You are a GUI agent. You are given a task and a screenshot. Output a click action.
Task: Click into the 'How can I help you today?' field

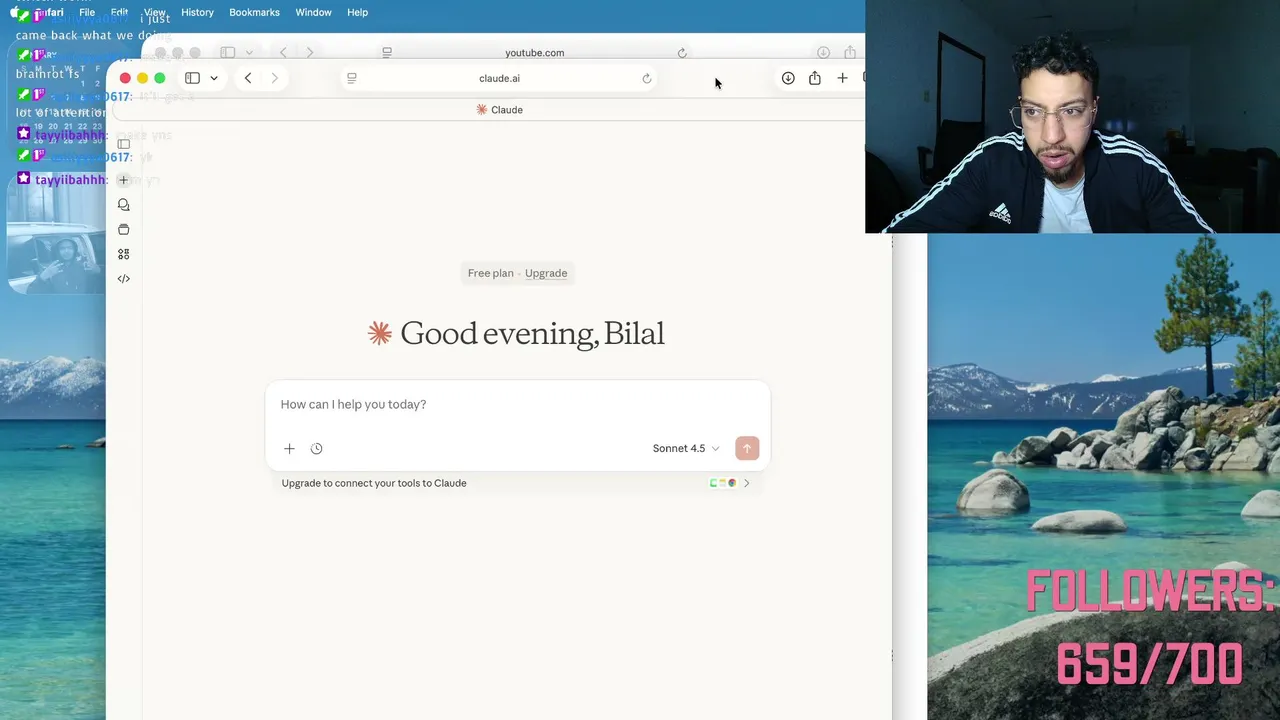[x=517, y=404]
